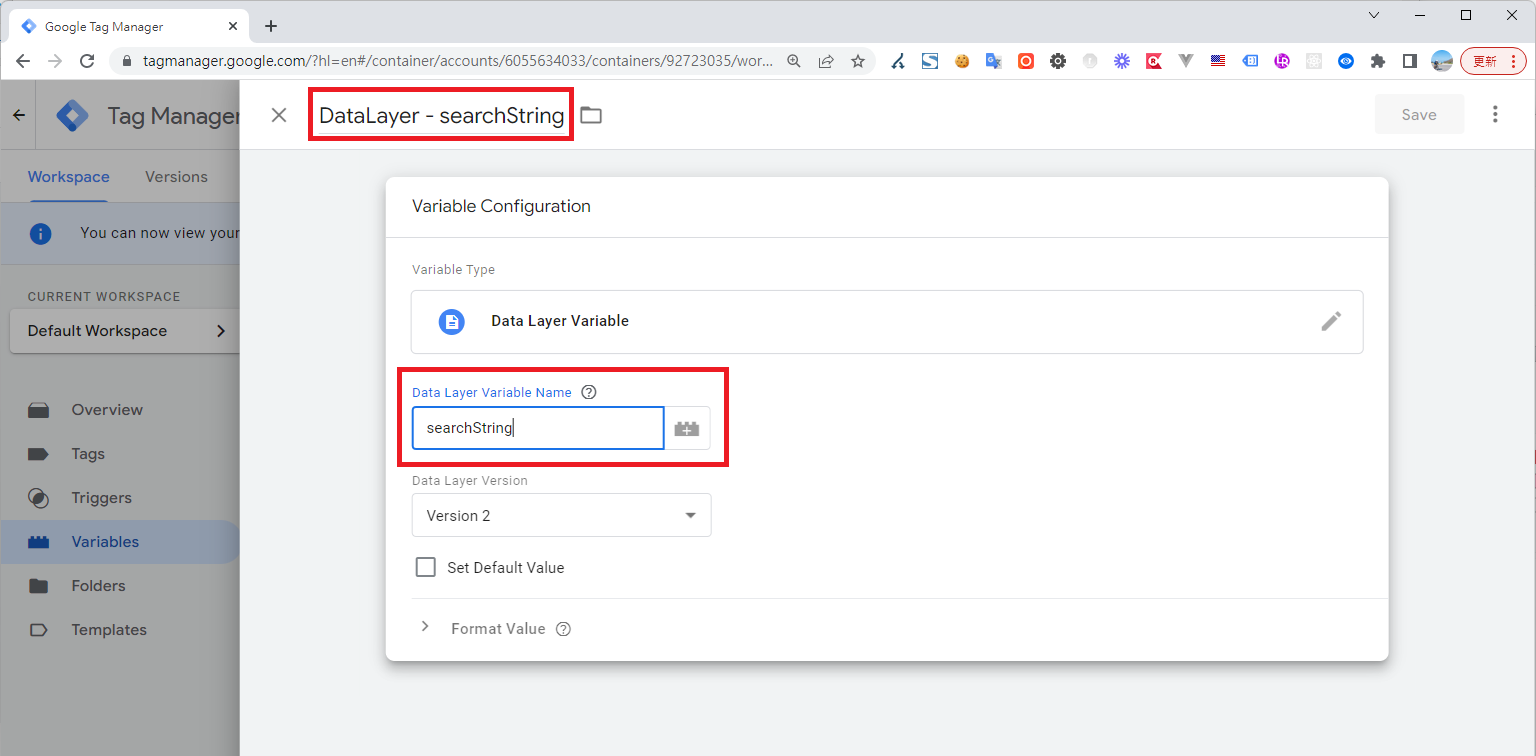Image resolution: width=1536 pixels, height=756 pixels.
Task: Click the folder icon beside variable title
Action: [591, 115]
